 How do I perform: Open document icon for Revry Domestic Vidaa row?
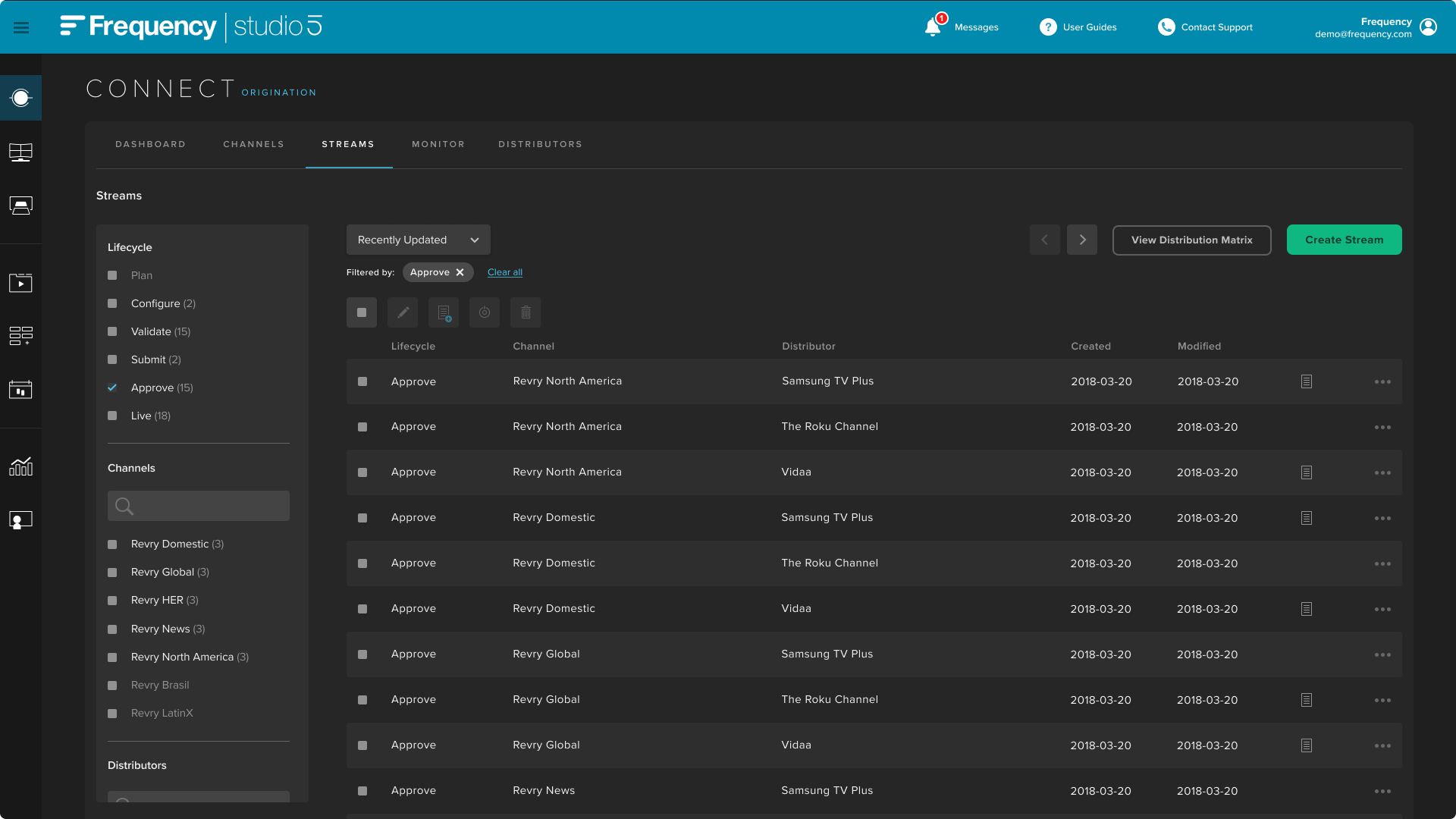tap(1307, 609)
